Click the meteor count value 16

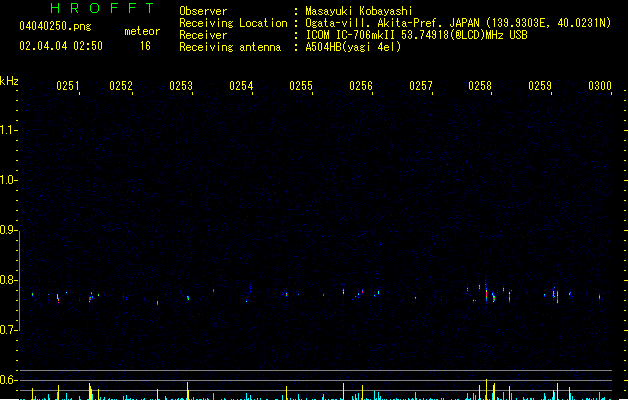click(x=145, y=46)
